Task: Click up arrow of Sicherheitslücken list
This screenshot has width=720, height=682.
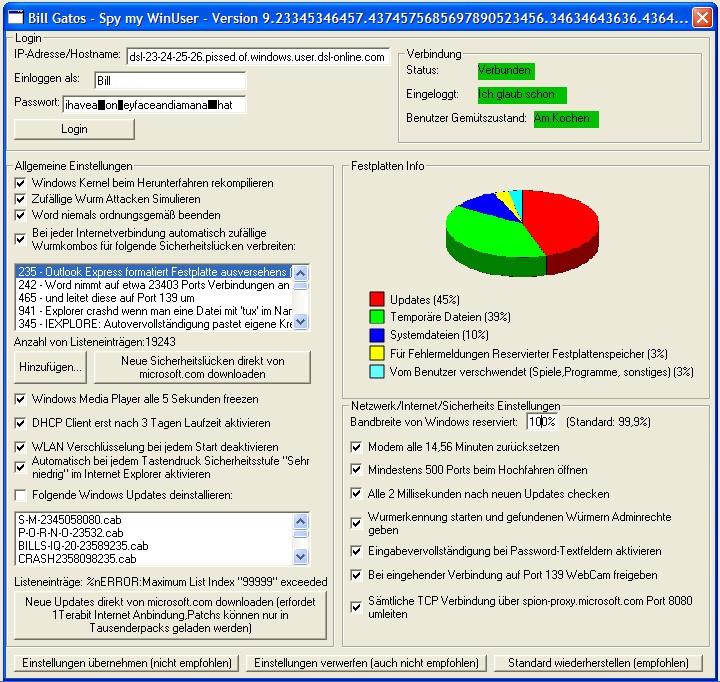Action: click(x=301, y=273)
